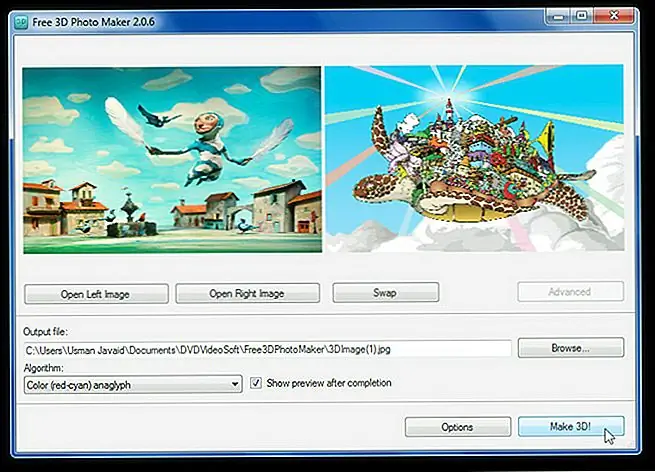Open the Options dialog

457,427
